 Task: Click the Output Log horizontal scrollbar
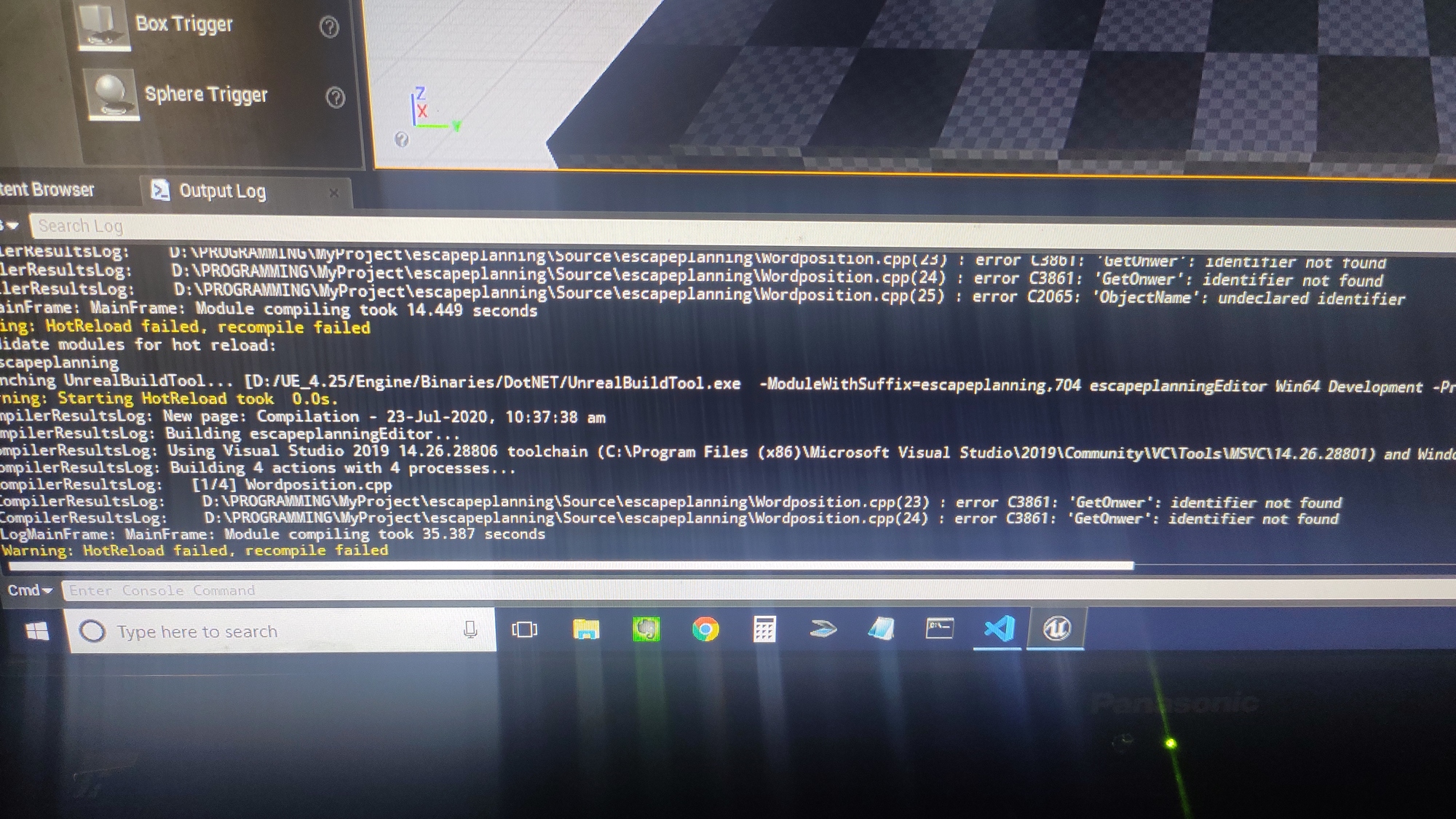(570, 566)
